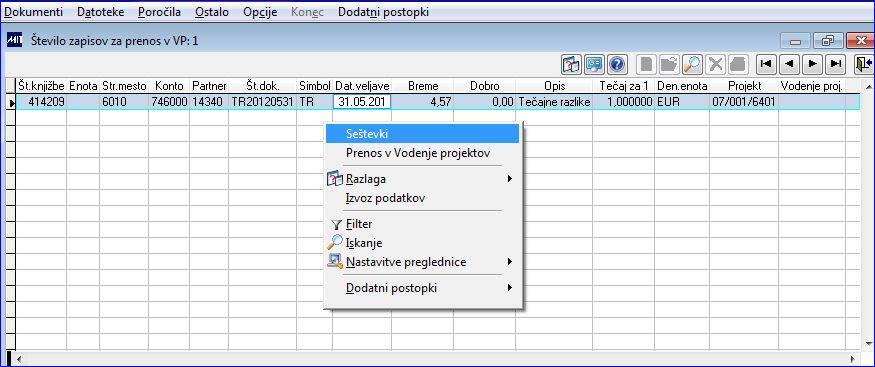Image resolution: width=875 pixels, height=367 pixels.
Task: Expand Dodatni postopki context submenu
Action: pyautogui.click(x=509, y=288)
